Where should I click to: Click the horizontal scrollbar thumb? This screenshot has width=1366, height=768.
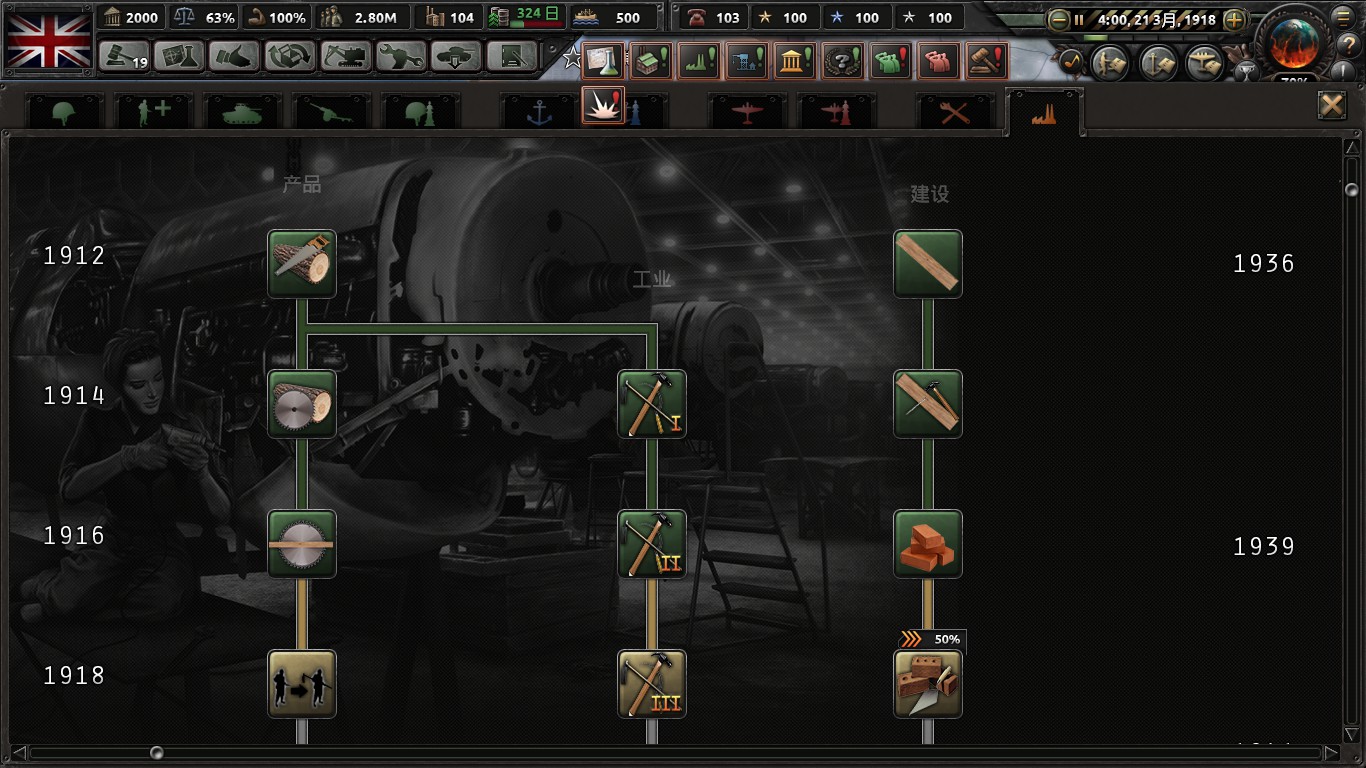156,752
